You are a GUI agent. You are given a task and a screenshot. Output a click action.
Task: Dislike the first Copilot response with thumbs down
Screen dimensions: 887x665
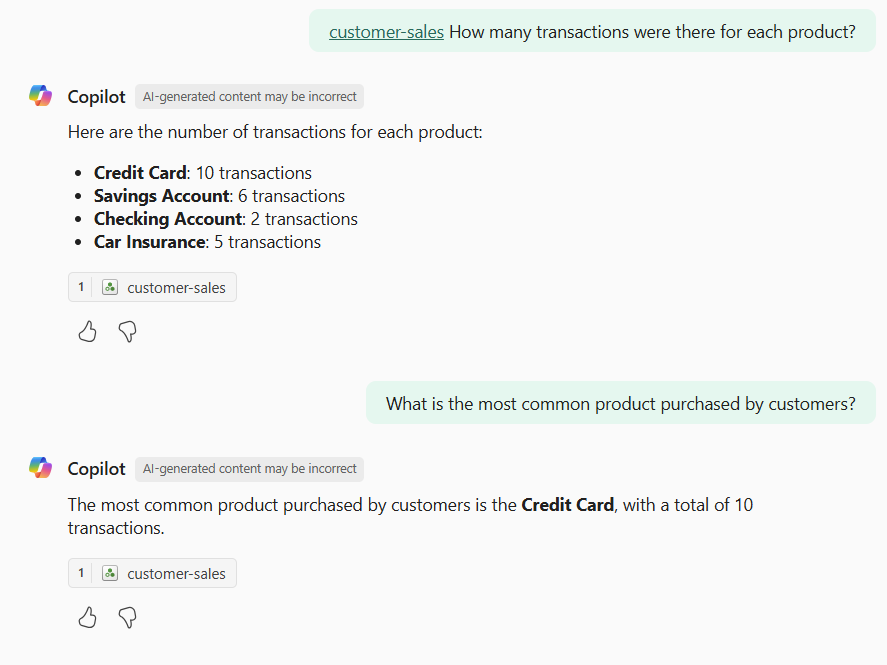point(128,331)
